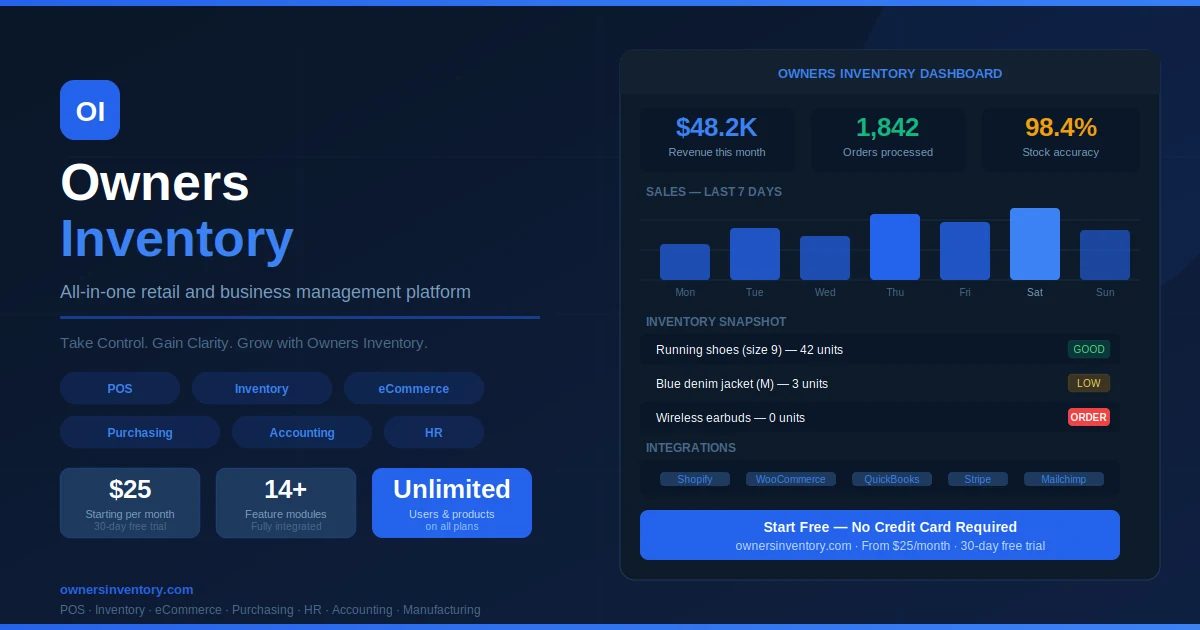This screenshot has height=630, width=1200.
Task: Click the Unlimited users & products card
Action: [452, 503]
